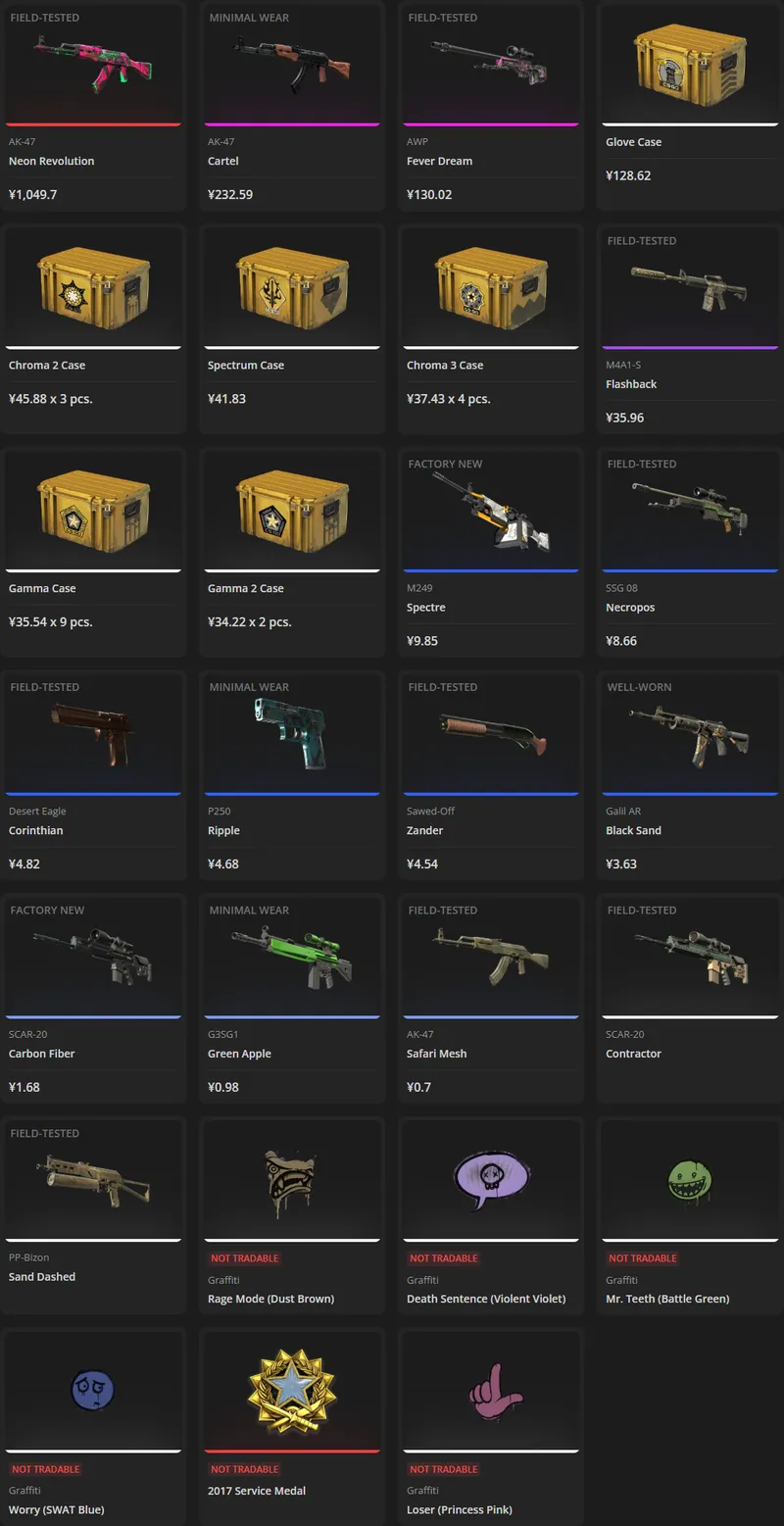Screen dimensions: 784x1526
Task: Click the PP-Bizon Sand Dashed item
Action: [93, 1215]
